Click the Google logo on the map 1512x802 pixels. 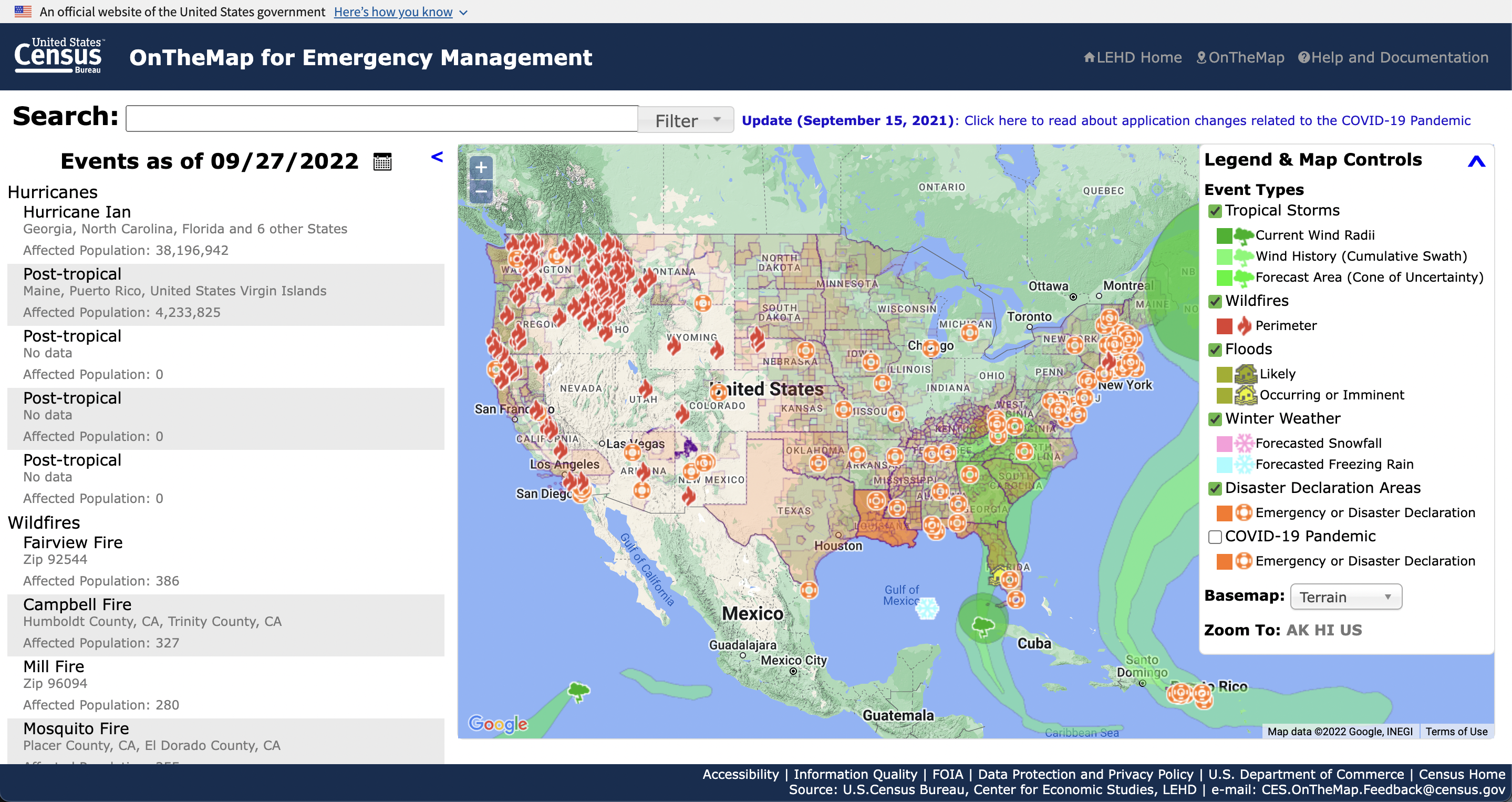[498, 724]
